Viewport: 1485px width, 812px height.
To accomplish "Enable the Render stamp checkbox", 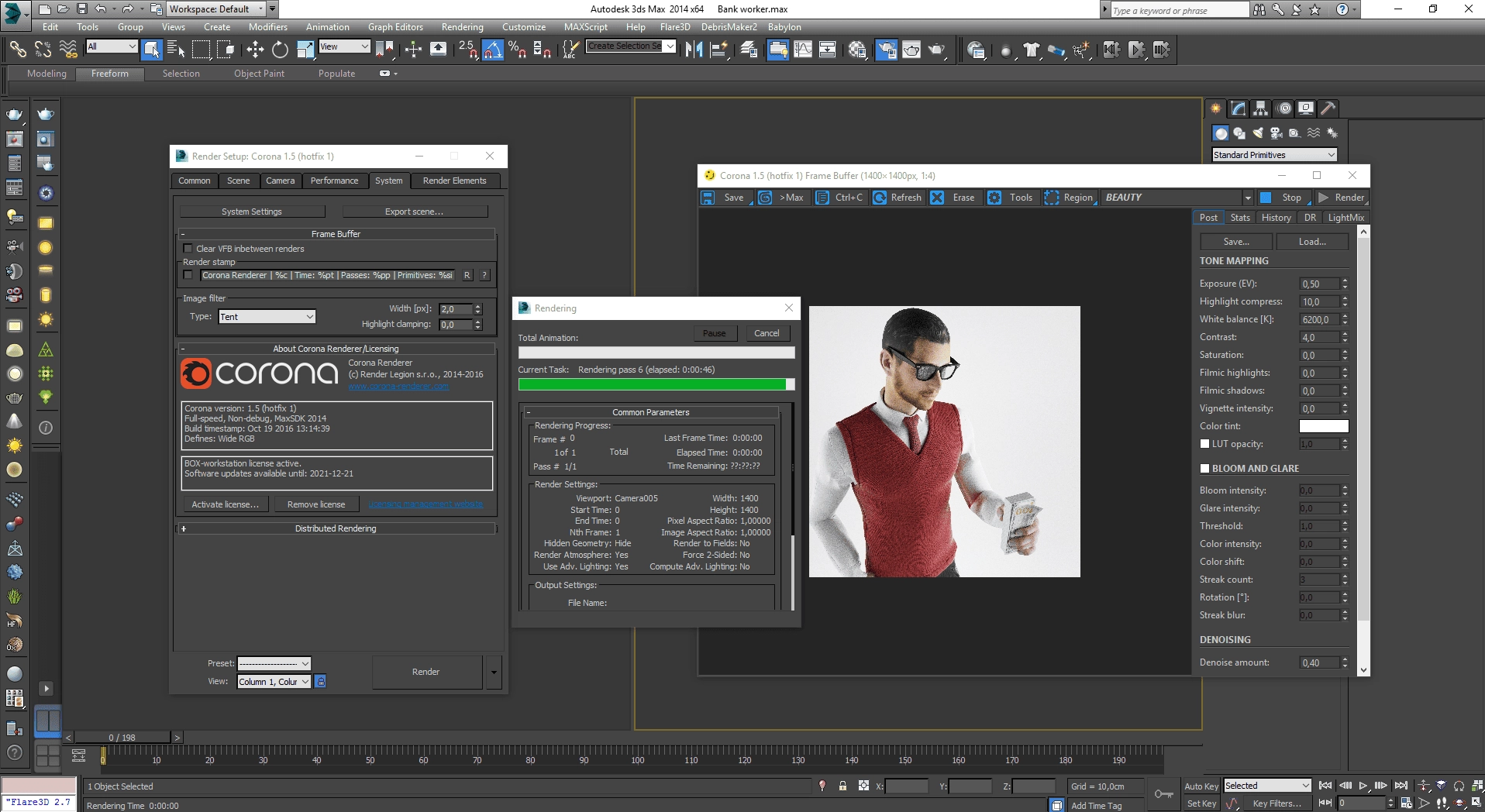I will pos(188,275).
